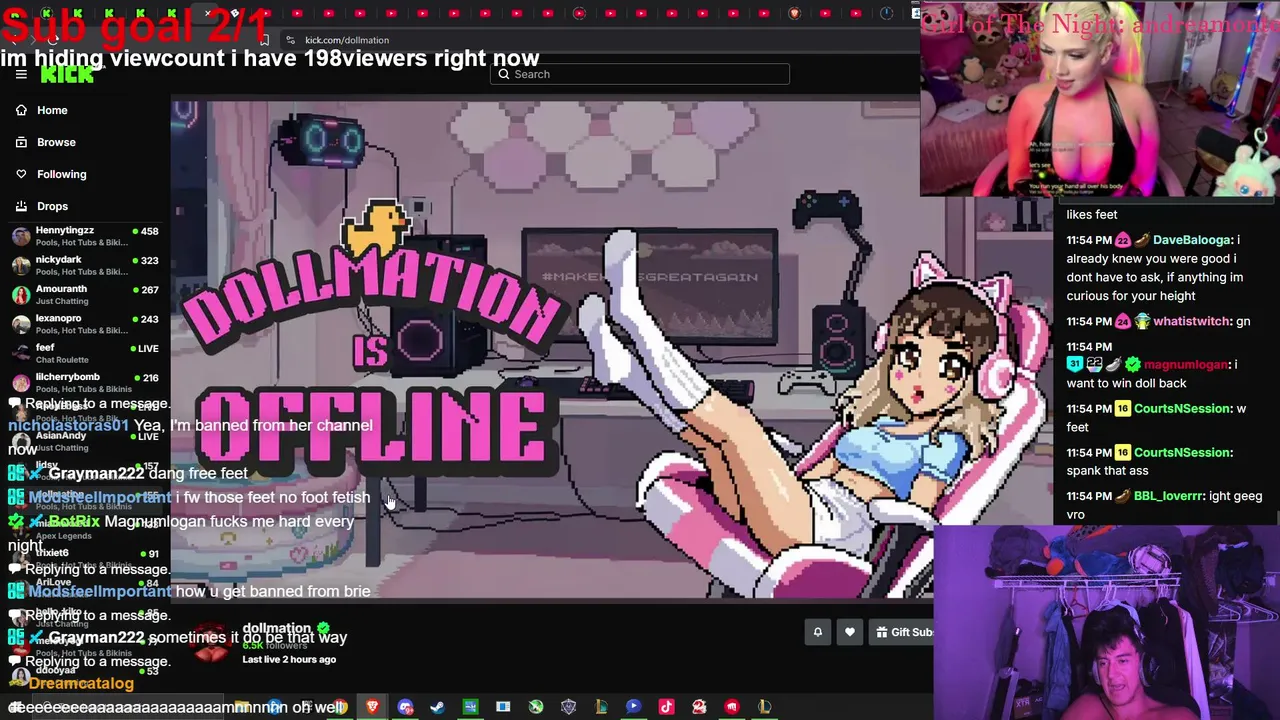Click DaveBalooga username in chat
Image resolution: width=1280 pixels, height=720 pixels.
pyautogui.click(x=1192, y=240)
